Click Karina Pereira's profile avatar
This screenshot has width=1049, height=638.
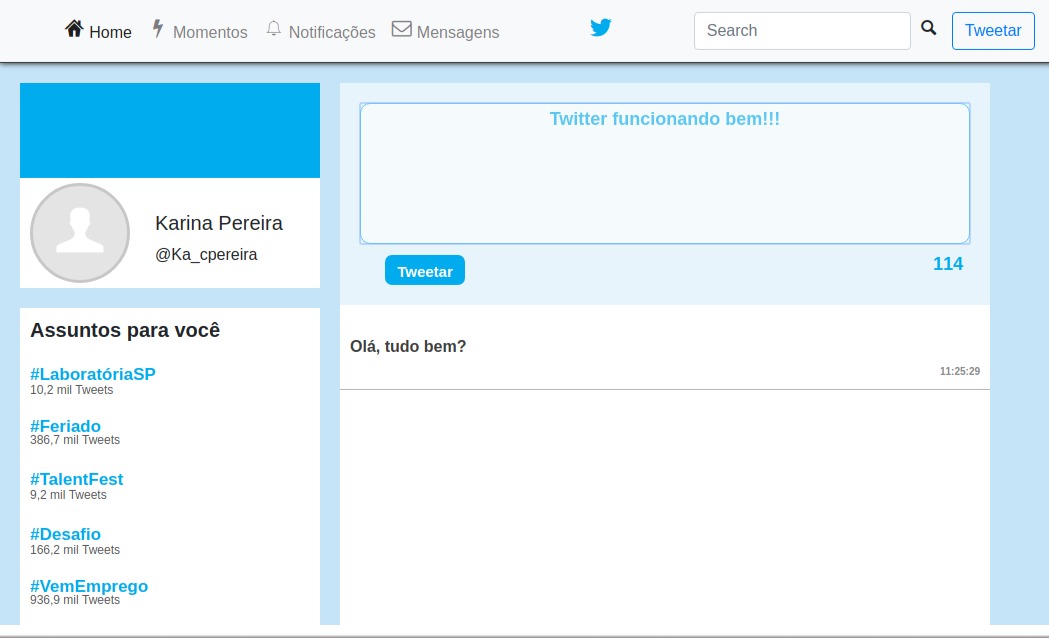click(80, 233)
